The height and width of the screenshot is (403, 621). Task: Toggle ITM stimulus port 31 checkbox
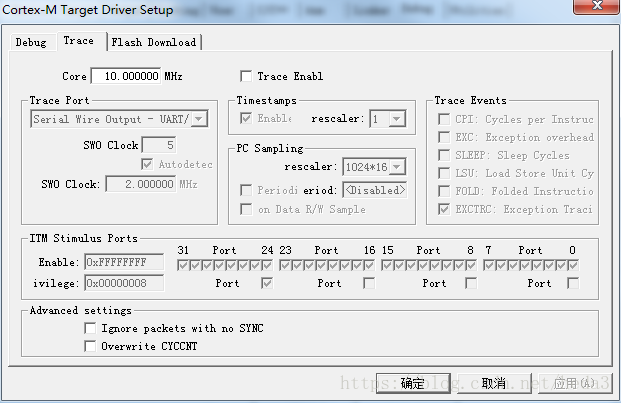point(183,265)
